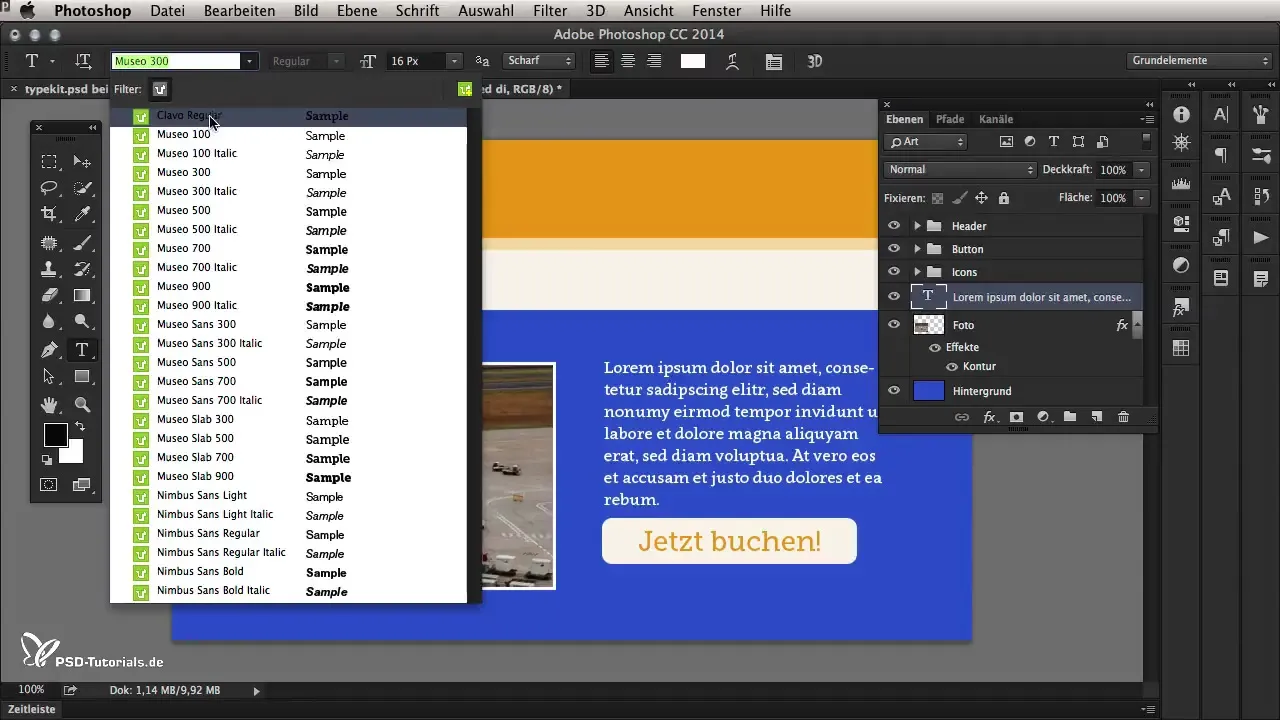This screenshot has width=1280, height=720.
Task: Hide the Button group layer
Action: (894, 249)
